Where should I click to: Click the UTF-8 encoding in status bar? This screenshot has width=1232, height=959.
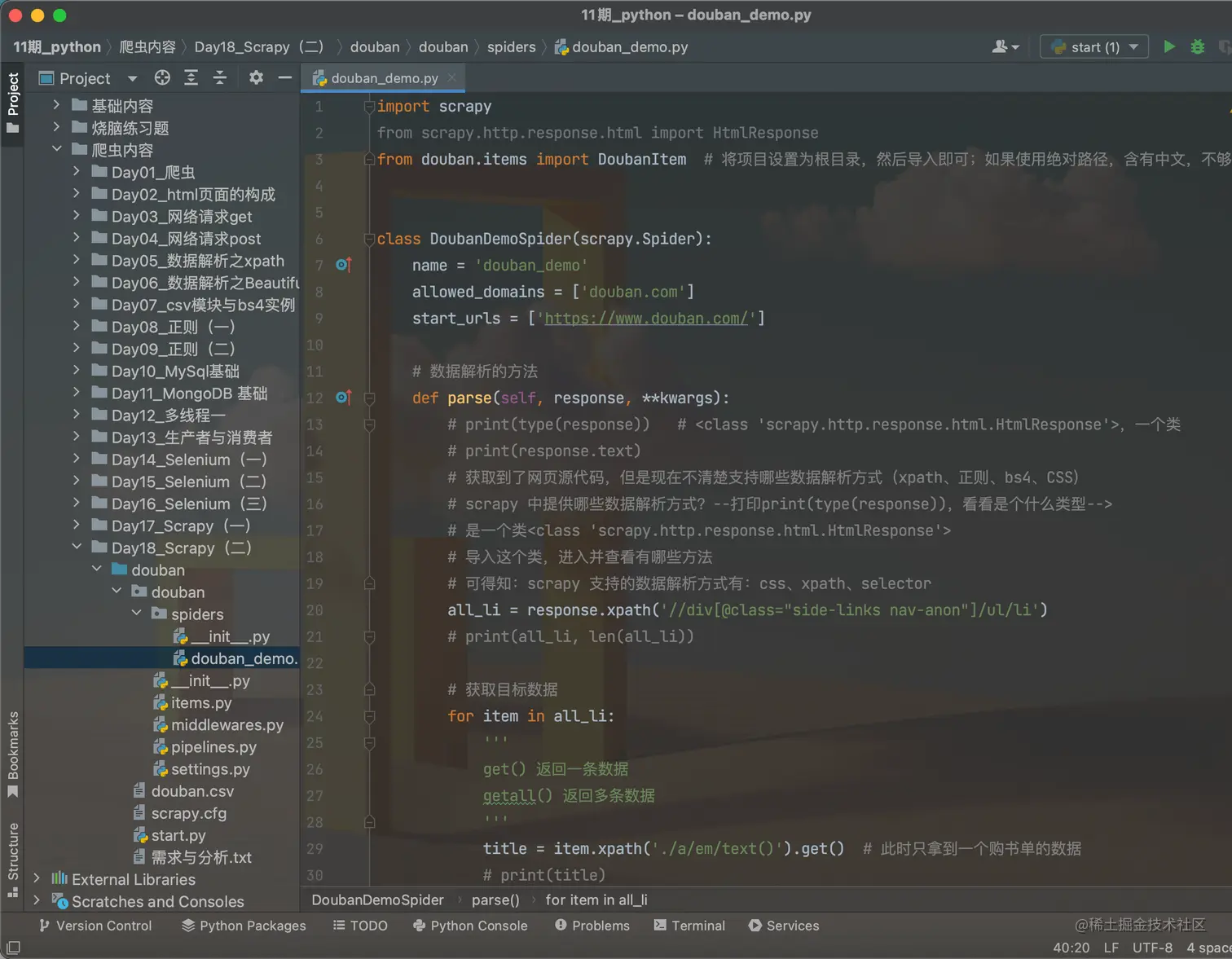[x=1152, y=948]
